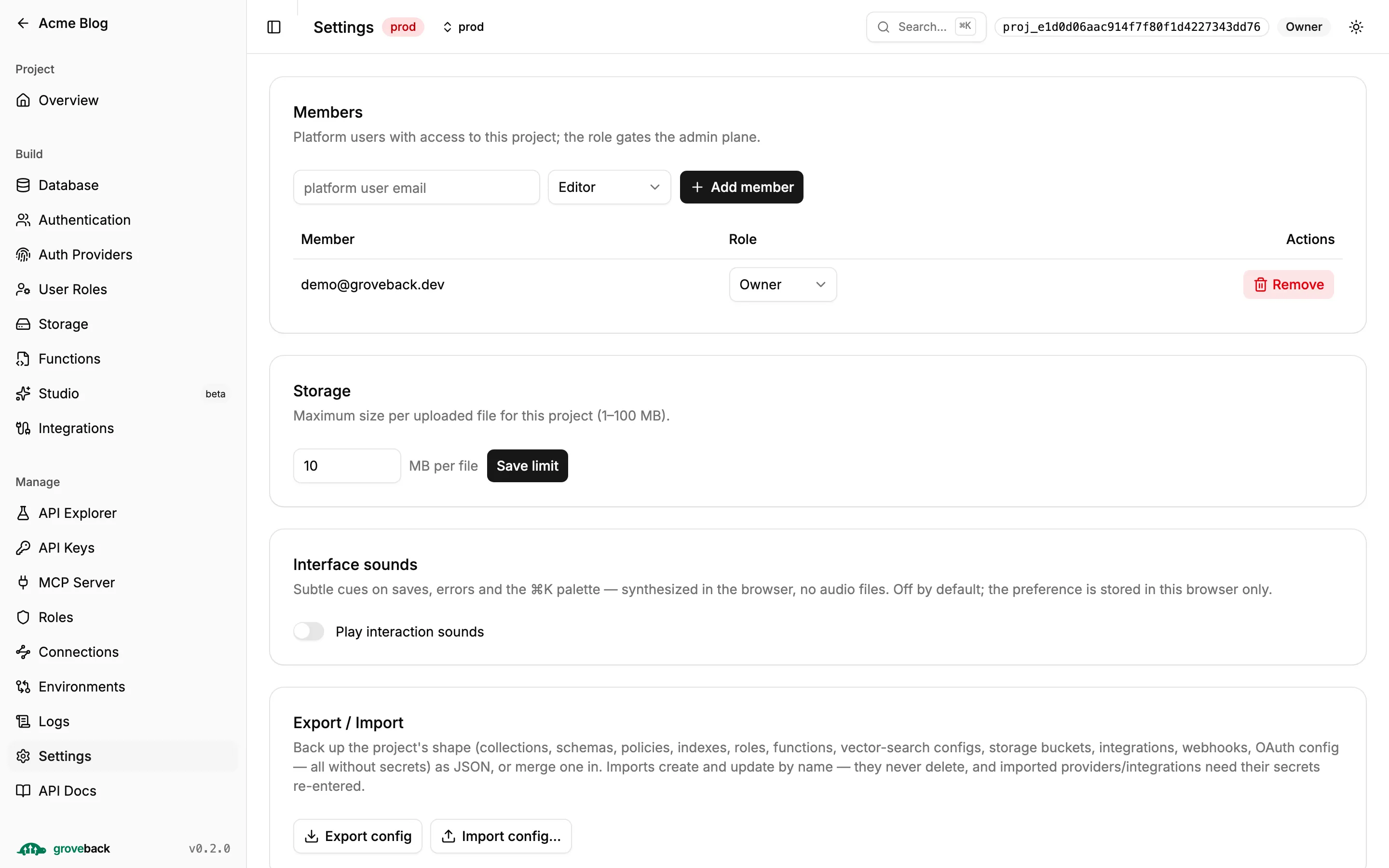Click the Logs scroll icon
The height and width of the screenshot is (868, 1389).
23,721
